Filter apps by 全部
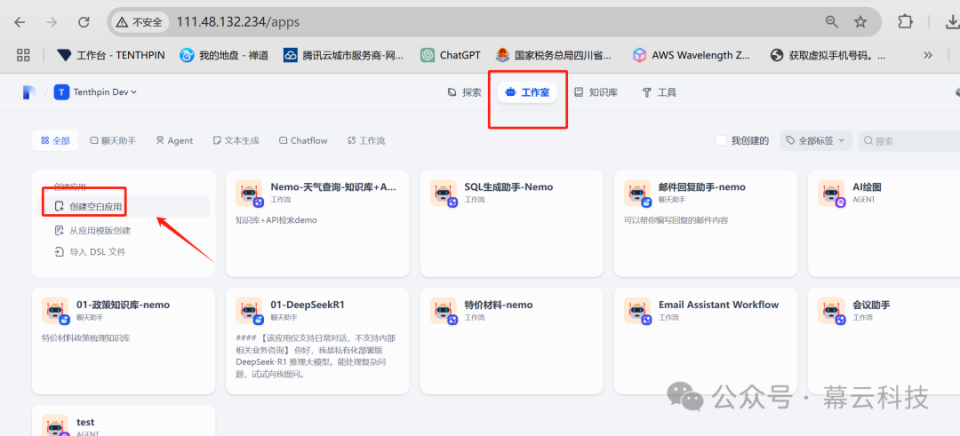Viewport: 960px width, 436px height. (55, 140)
